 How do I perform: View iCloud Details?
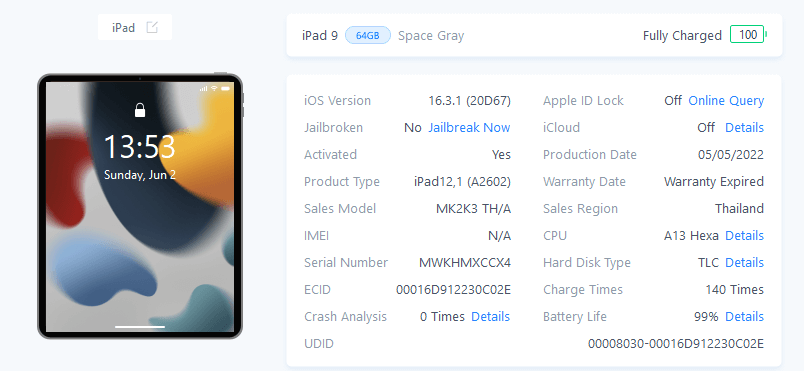pos(744,128)
